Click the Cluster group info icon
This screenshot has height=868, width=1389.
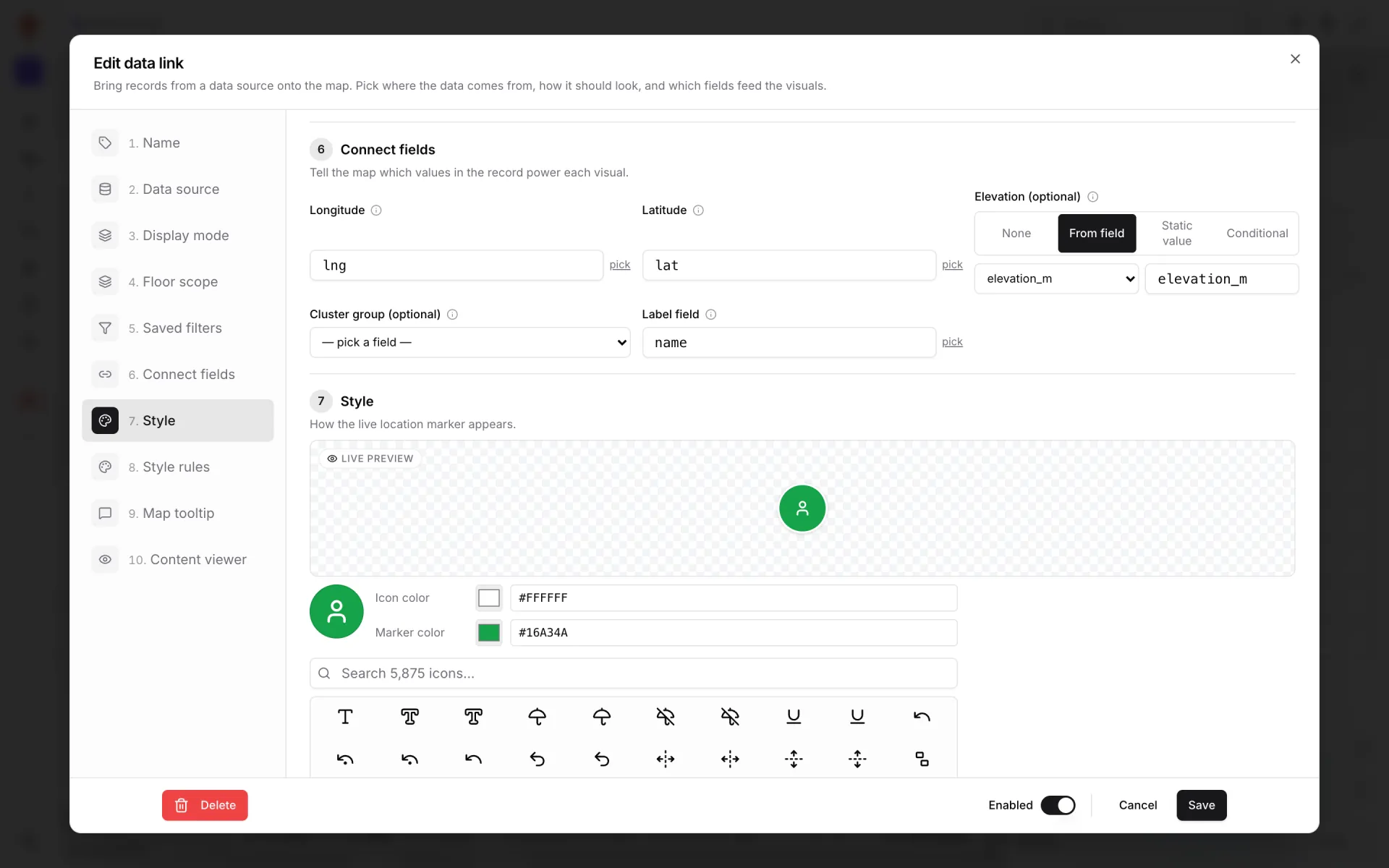[452, 315]
